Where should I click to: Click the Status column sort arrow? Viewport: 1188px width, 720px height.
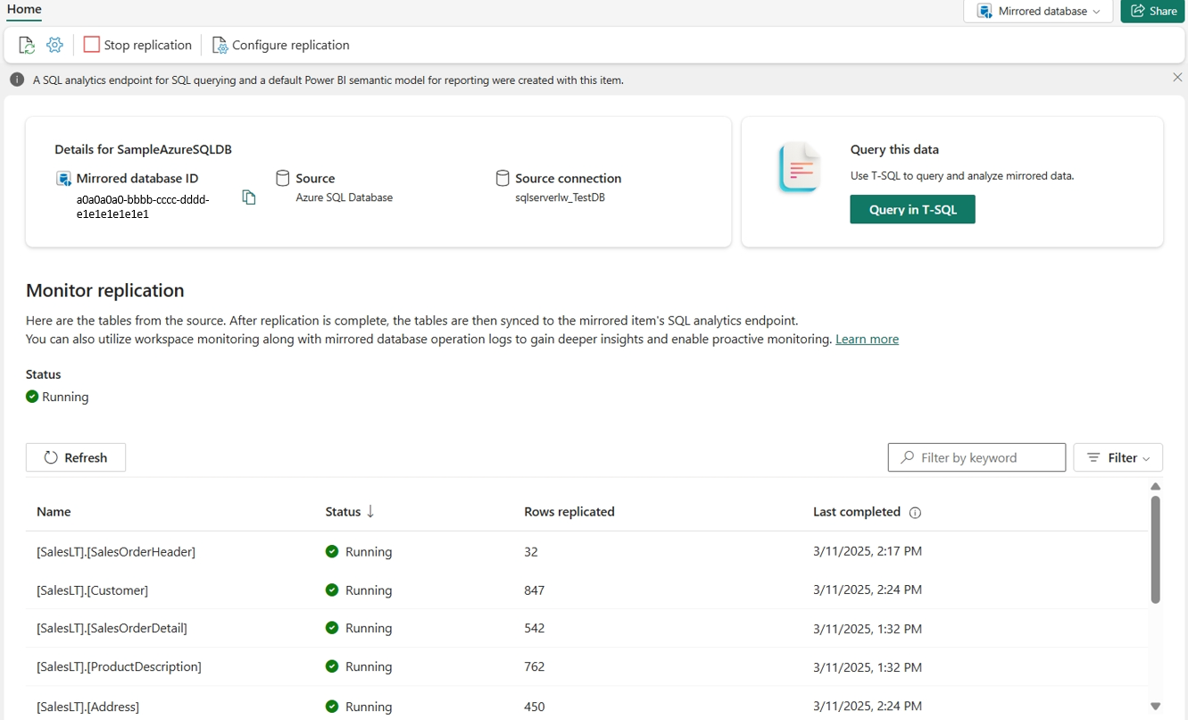[370, 512]
